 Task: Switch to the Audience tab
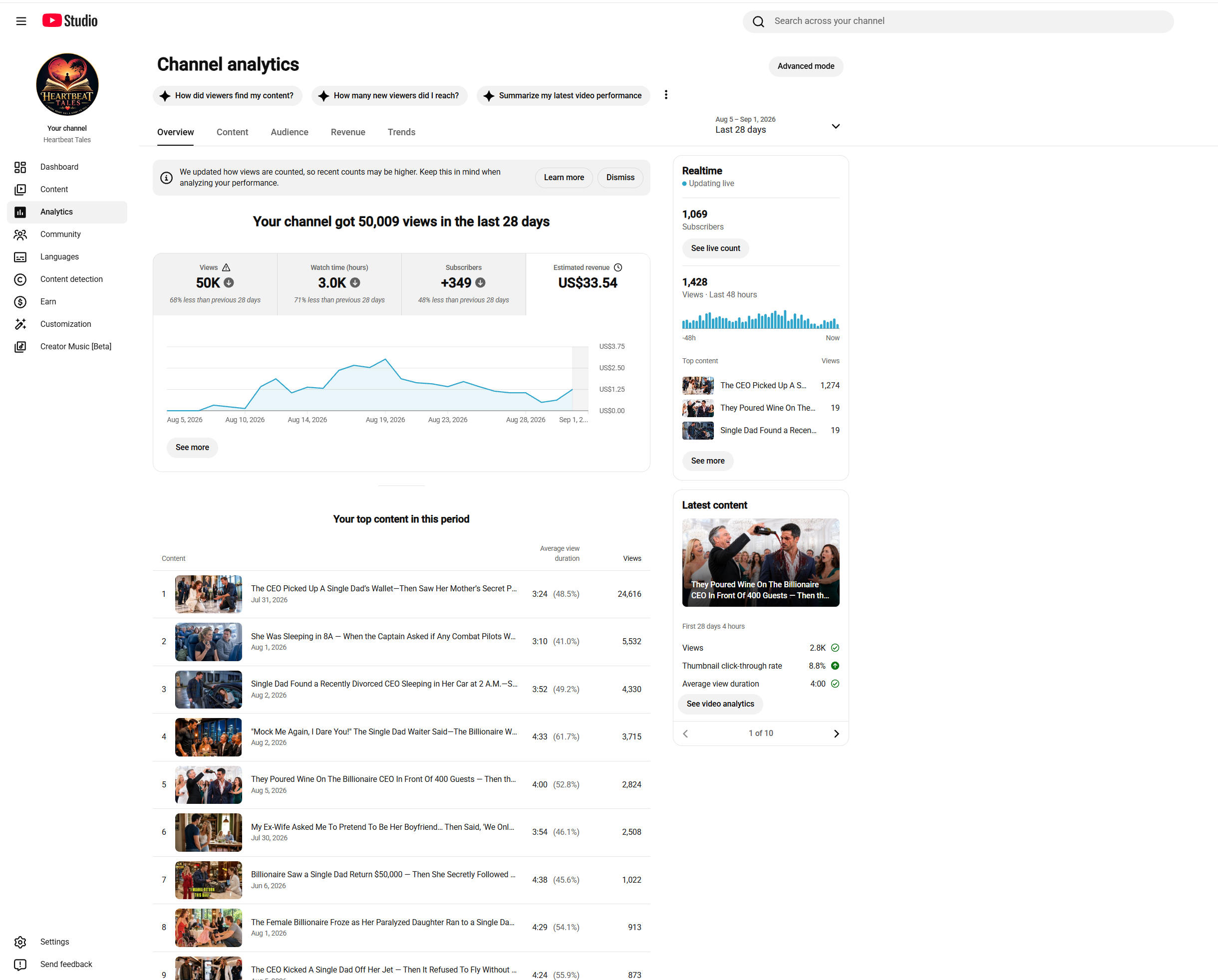pyautogui.click(x=289, y=132)
